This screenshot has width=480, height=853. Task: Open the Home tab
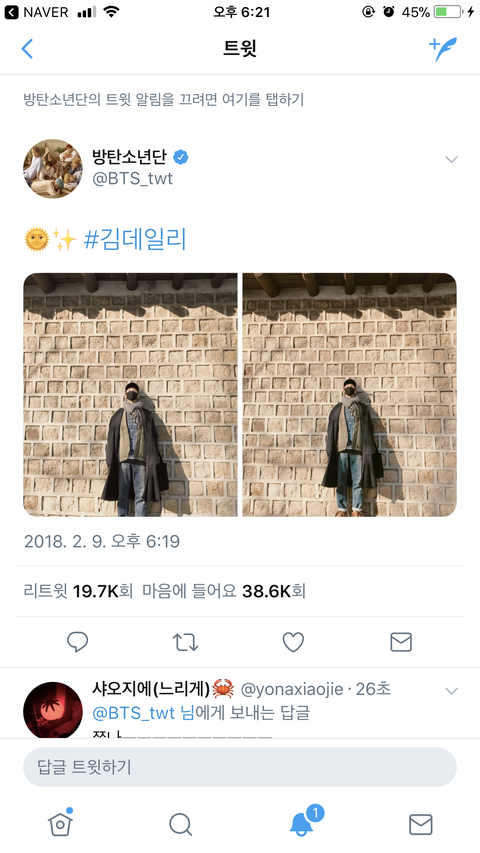60,823
